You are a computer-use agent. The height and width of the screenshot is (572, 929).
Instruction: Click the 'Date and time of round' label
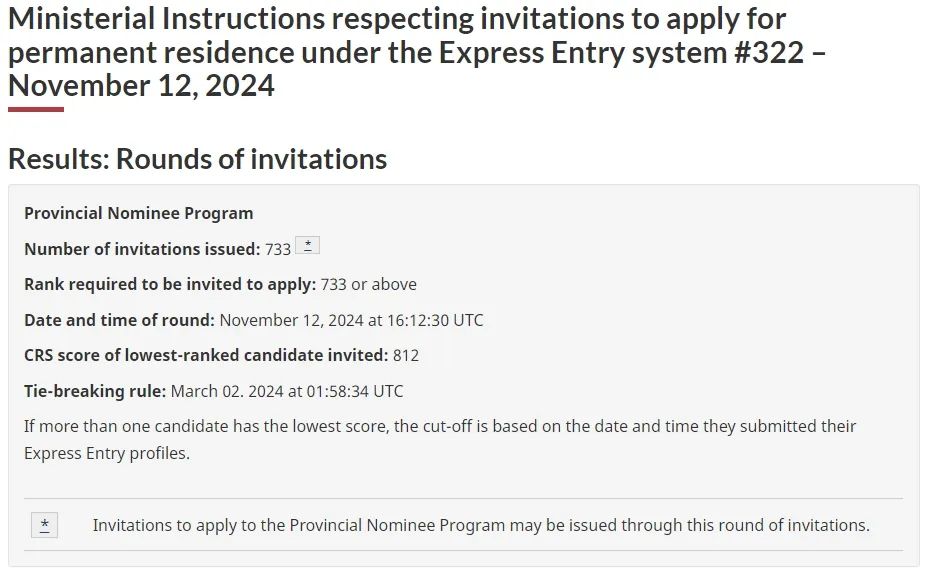(119, 320)
